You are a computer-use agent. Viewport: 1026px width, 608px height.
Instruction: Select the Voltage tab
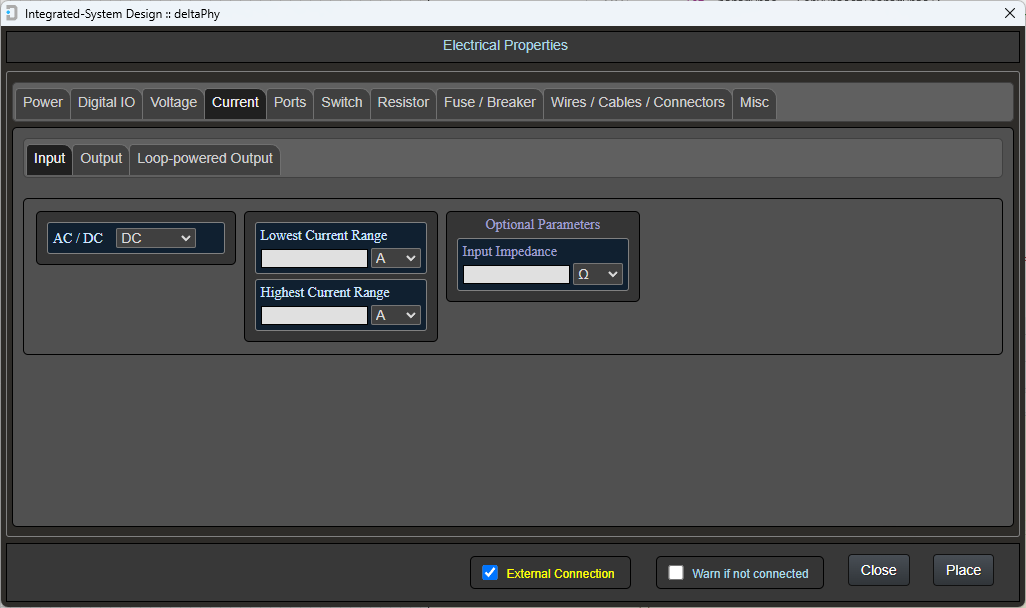click(174, 103)
